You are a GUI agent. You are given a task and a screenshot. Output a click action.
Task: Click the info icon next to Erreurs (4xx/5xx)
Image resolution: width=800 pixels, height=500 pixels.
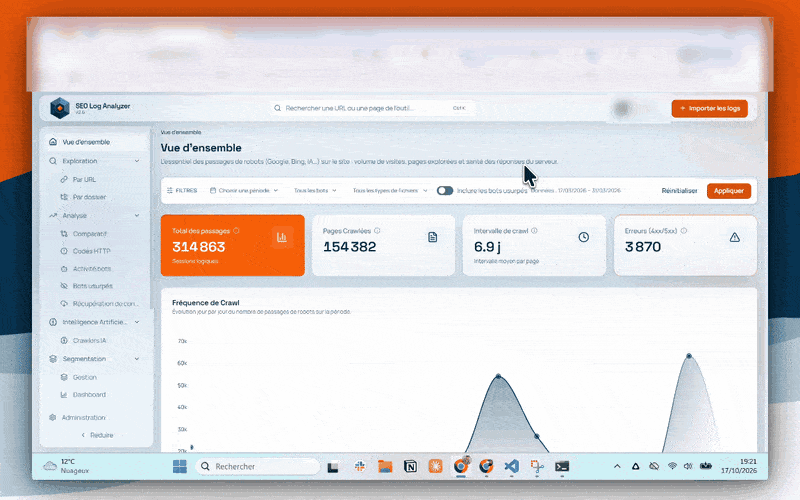click(684, 231)
